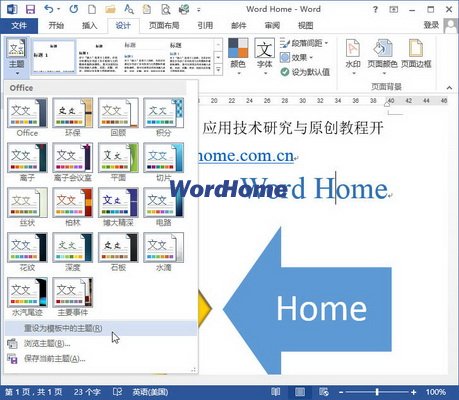This screenshot has height=400, width=459.
Task: Click the Undo arrow icon
Action: click(x=49, y=9)
